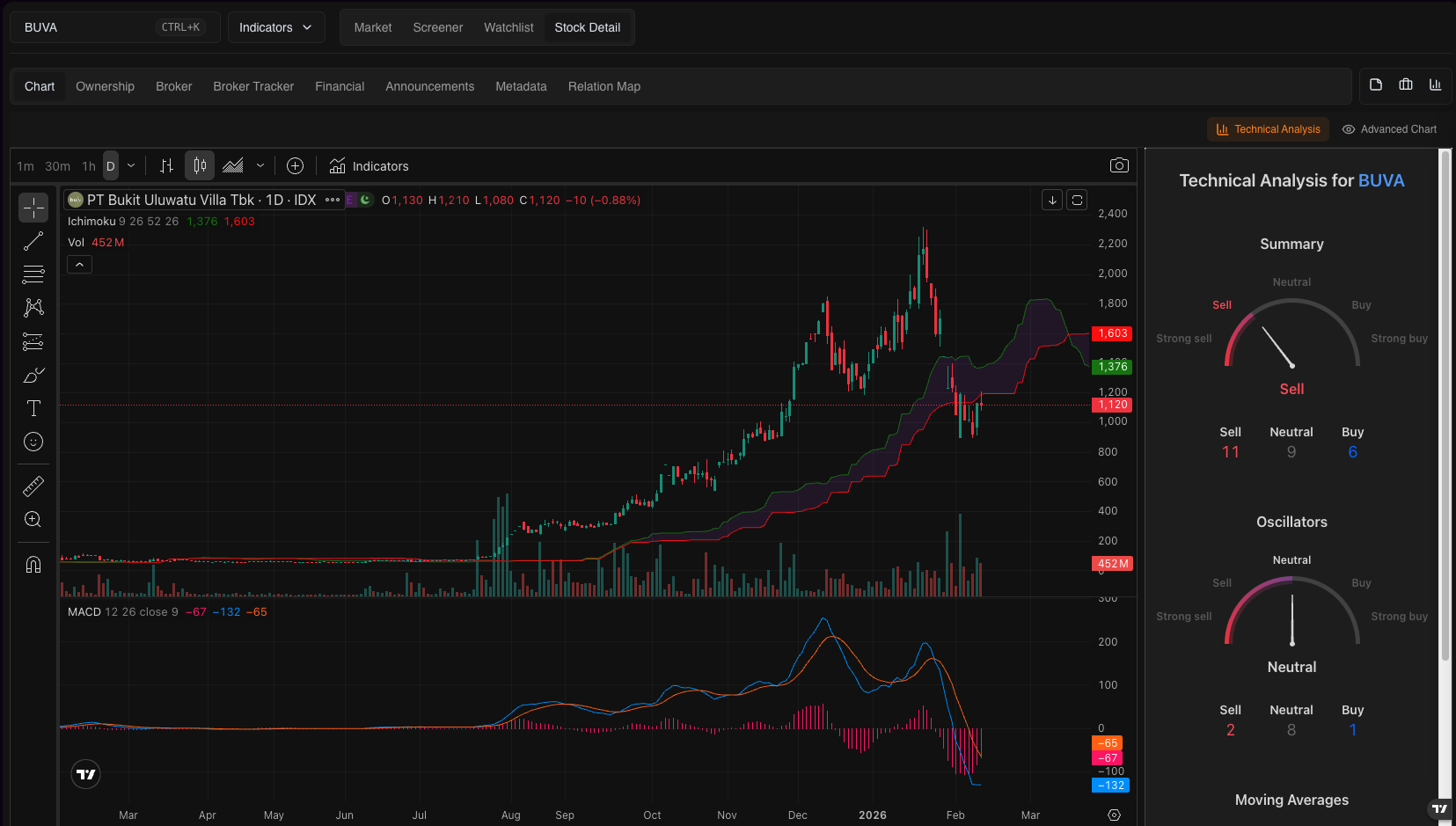Open the emoji icons tool
This screenshot has width=1456, height=826.
[33, 442]
